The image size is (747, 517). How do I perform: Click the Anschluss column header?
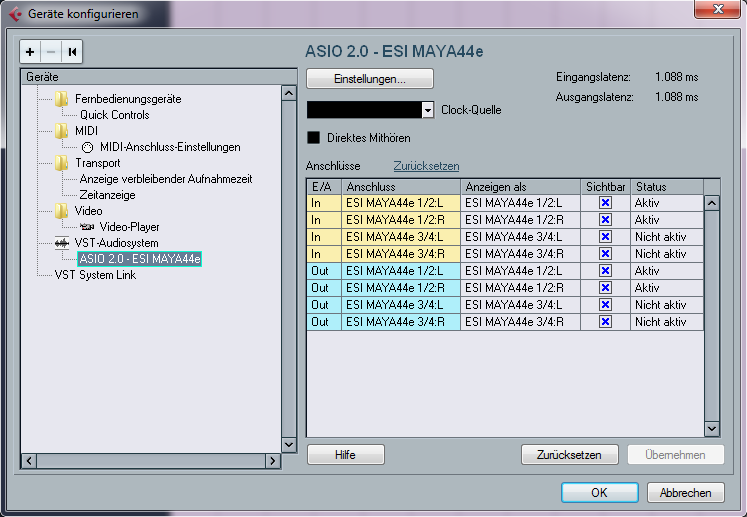click(401, 187)
